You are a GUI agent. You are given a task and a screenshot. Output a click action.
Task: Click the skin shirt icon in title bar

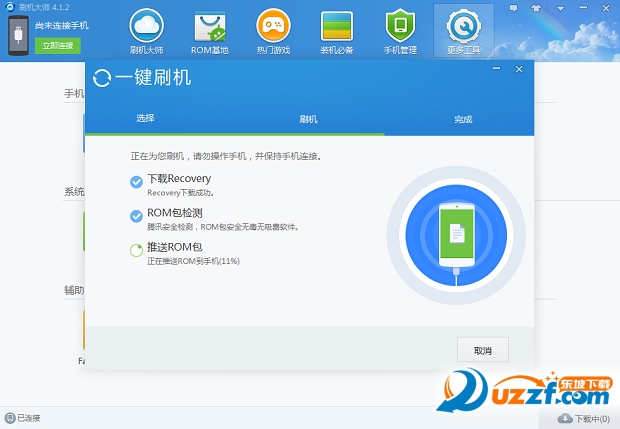(x=536, y=8)
